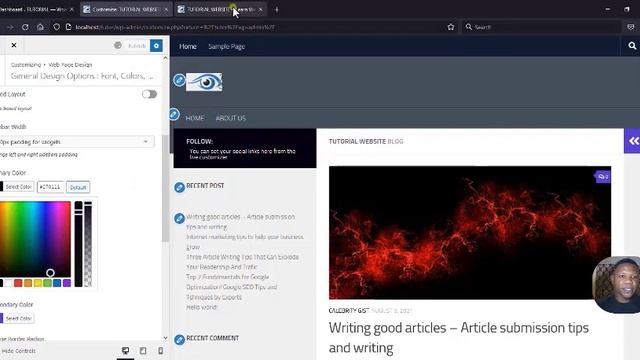Click edit pencil beside RECENT POST
This screenshot has height=360, width=640.
tap(179, 187)
